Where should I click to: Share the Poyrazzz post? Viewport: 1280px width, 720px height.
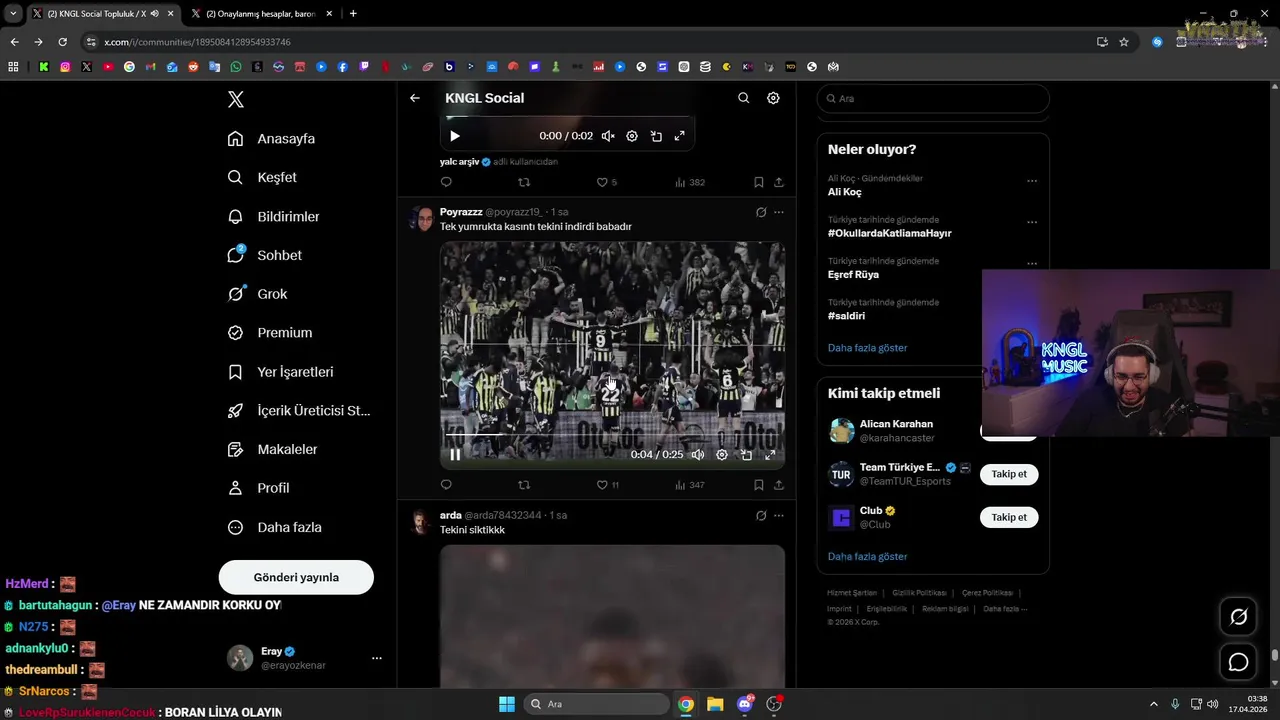779,485
